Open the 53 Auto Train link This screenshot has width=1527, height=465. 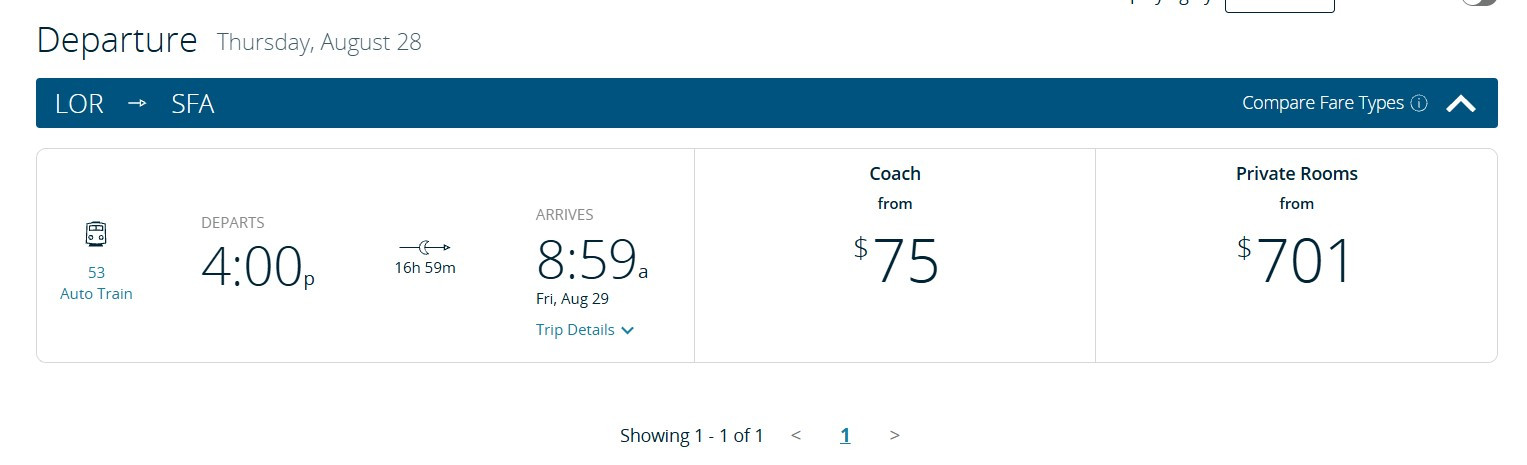point(96,283)
